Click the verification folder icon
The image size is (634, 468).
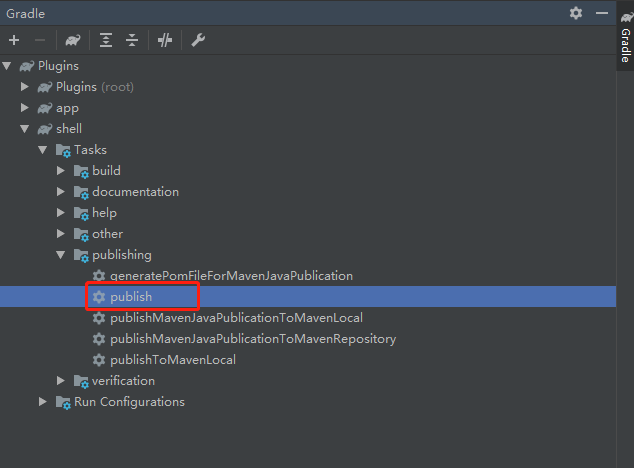(81, 381)
